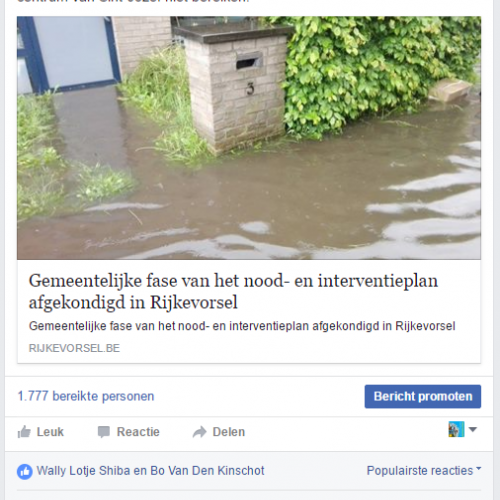This screenshot has height=500, width=500.
Task: Open the flooded street photo preview
Action: point(249,138)
